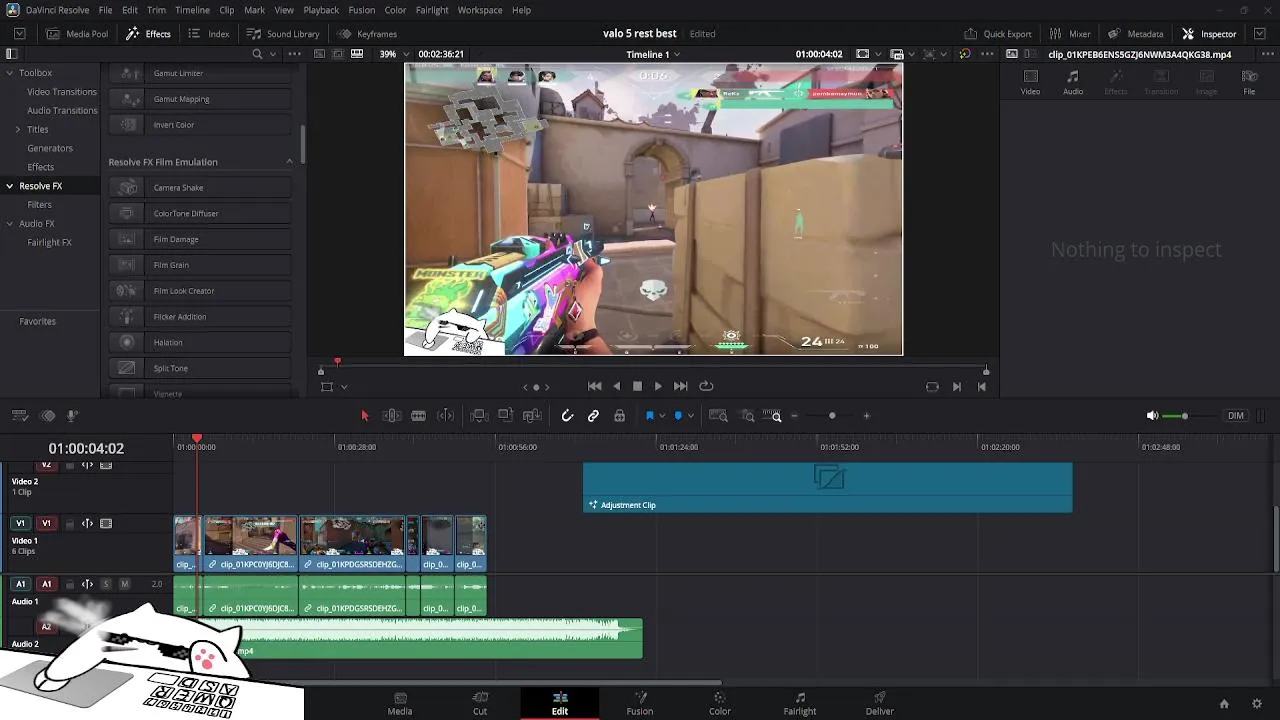The width and height of the screenshot is (1280, 720).
Task: Open the Keyframes panel
Action: pyautogui.click(x=367, y=34)
